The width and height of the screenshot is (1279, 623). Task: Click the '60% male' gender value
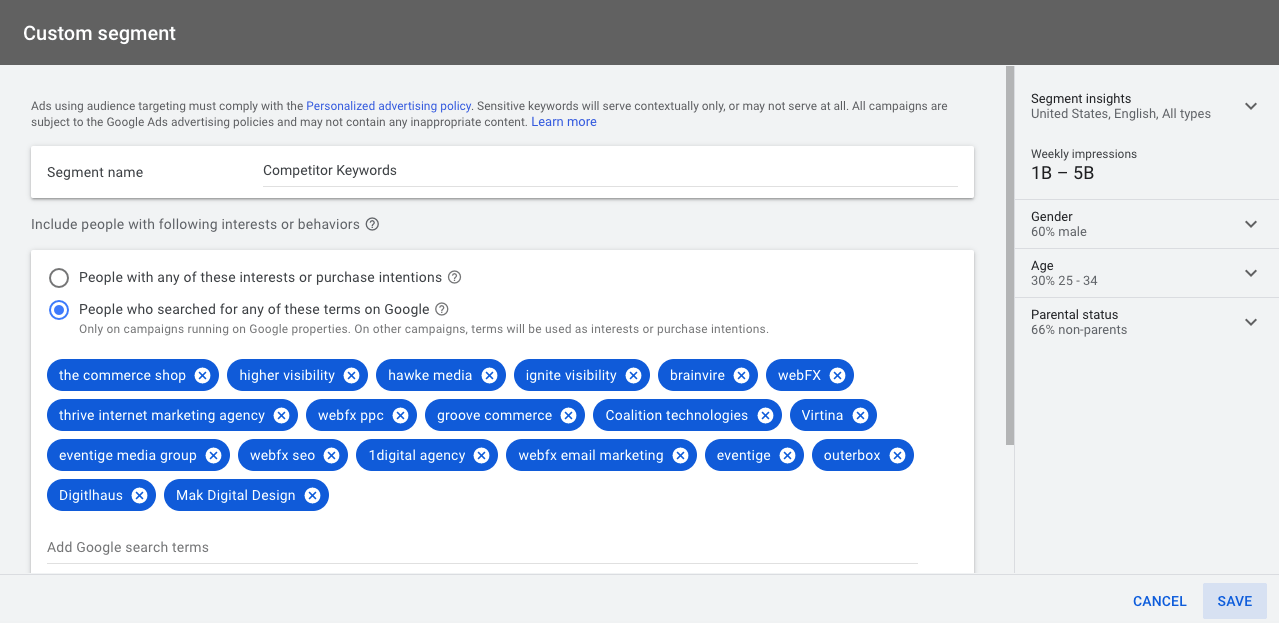point(1059,232)
